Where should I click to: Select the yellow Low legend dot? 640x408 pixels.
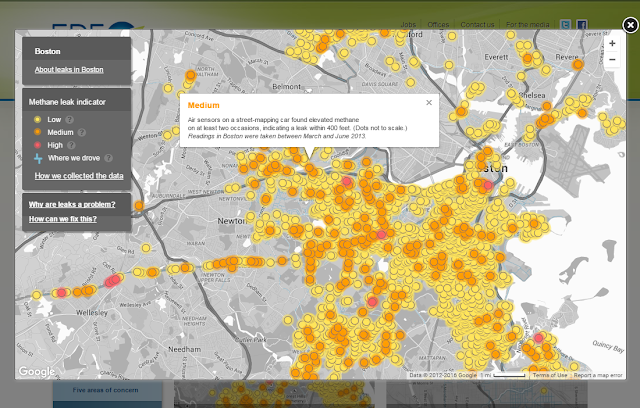coord(37,120)
